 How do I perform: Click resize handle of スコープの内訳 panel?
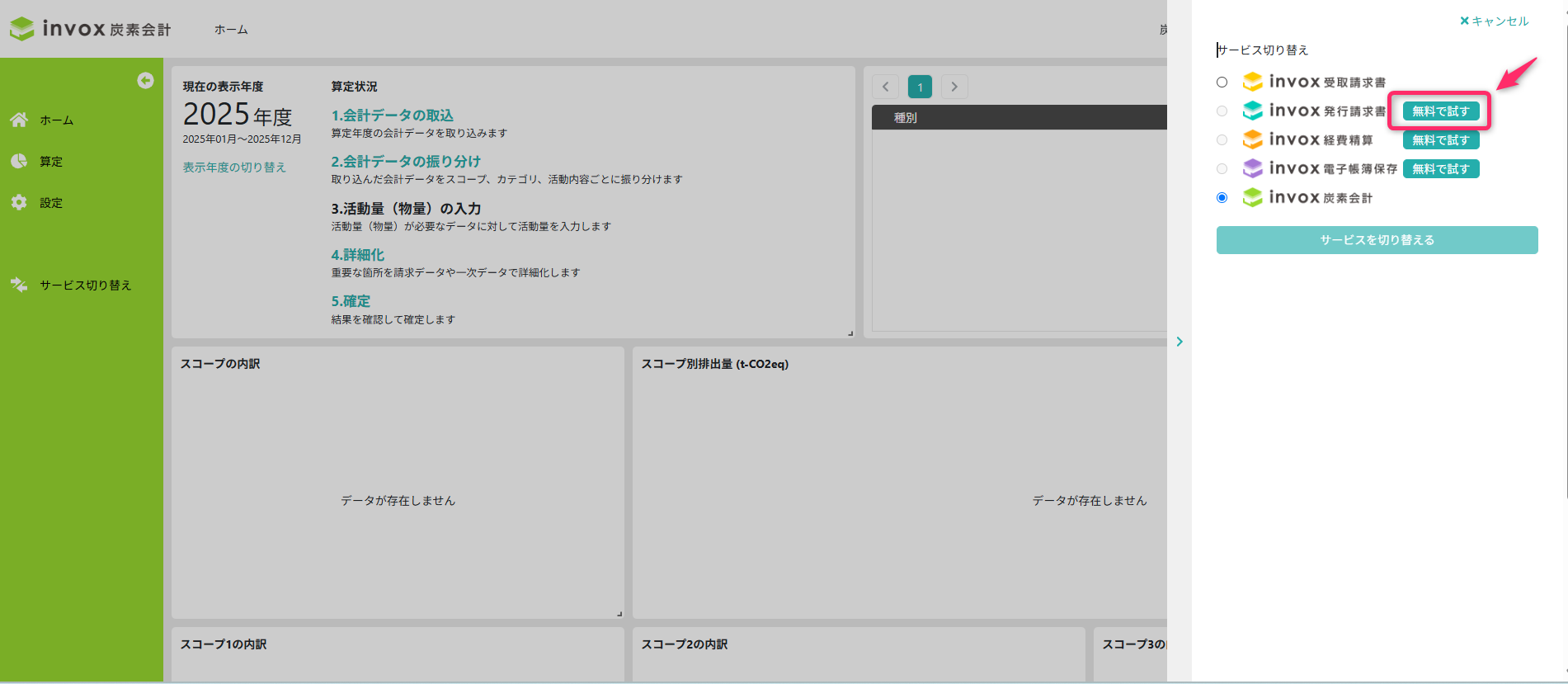619,613
